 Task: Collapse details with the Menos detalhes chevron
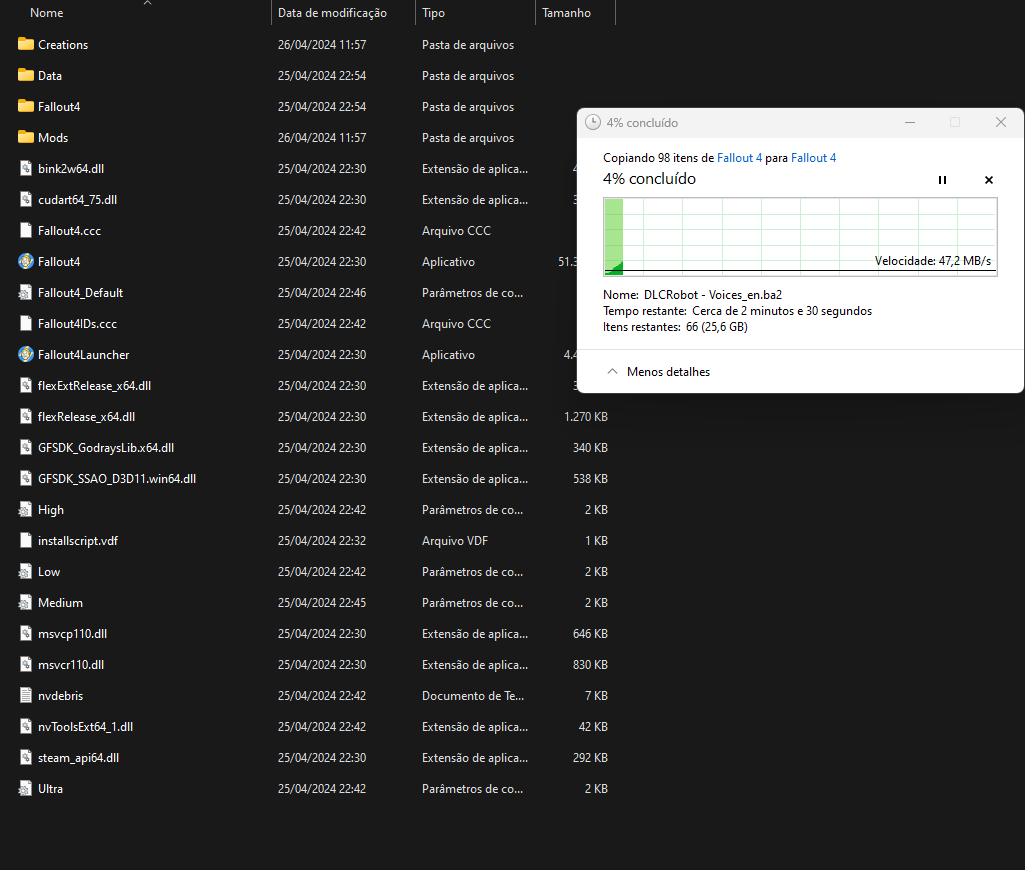click(612, 371)
